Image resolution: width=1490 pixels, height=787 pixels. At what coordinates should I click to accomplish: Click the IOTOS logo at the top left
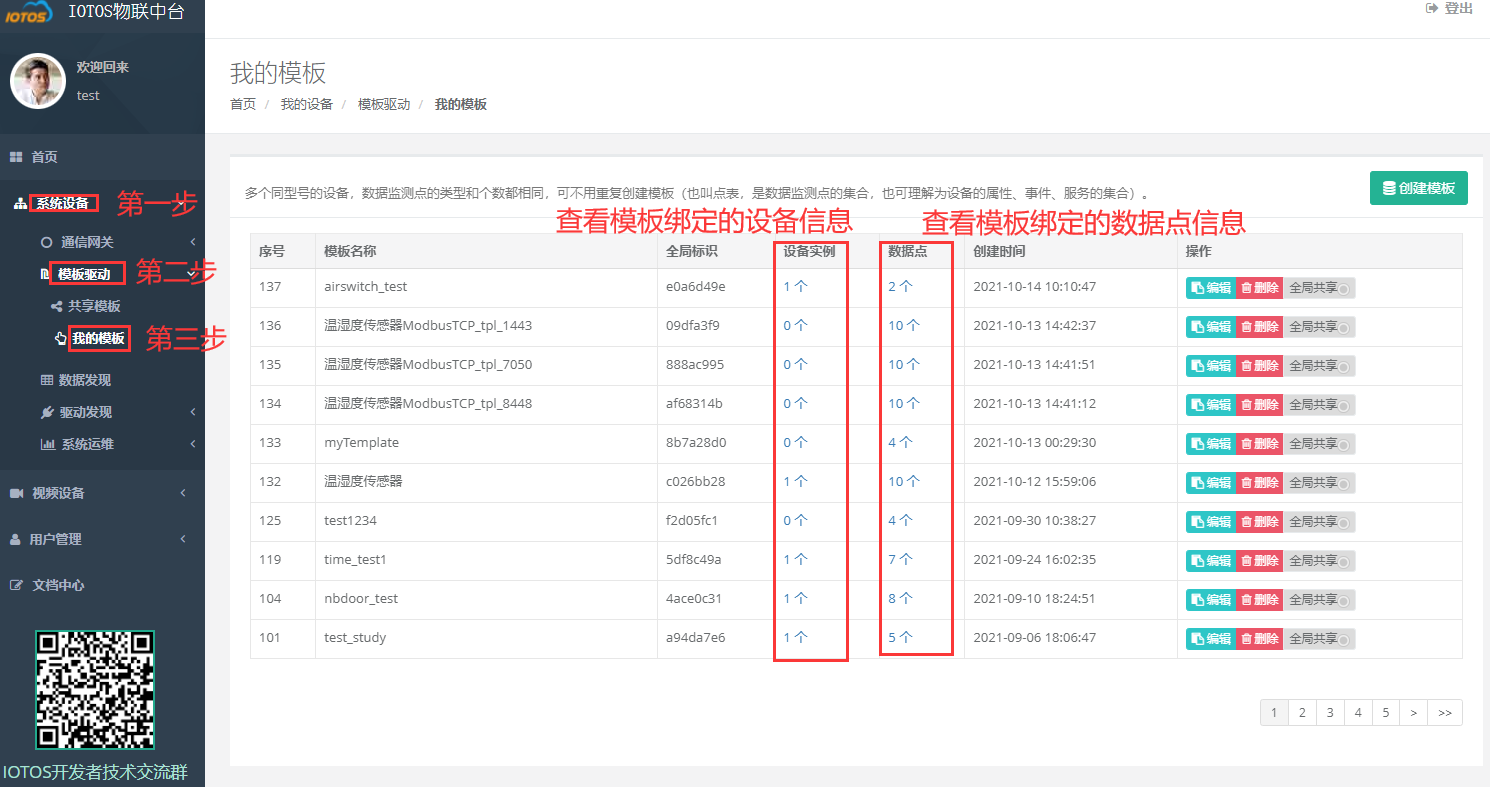(28, 13)
